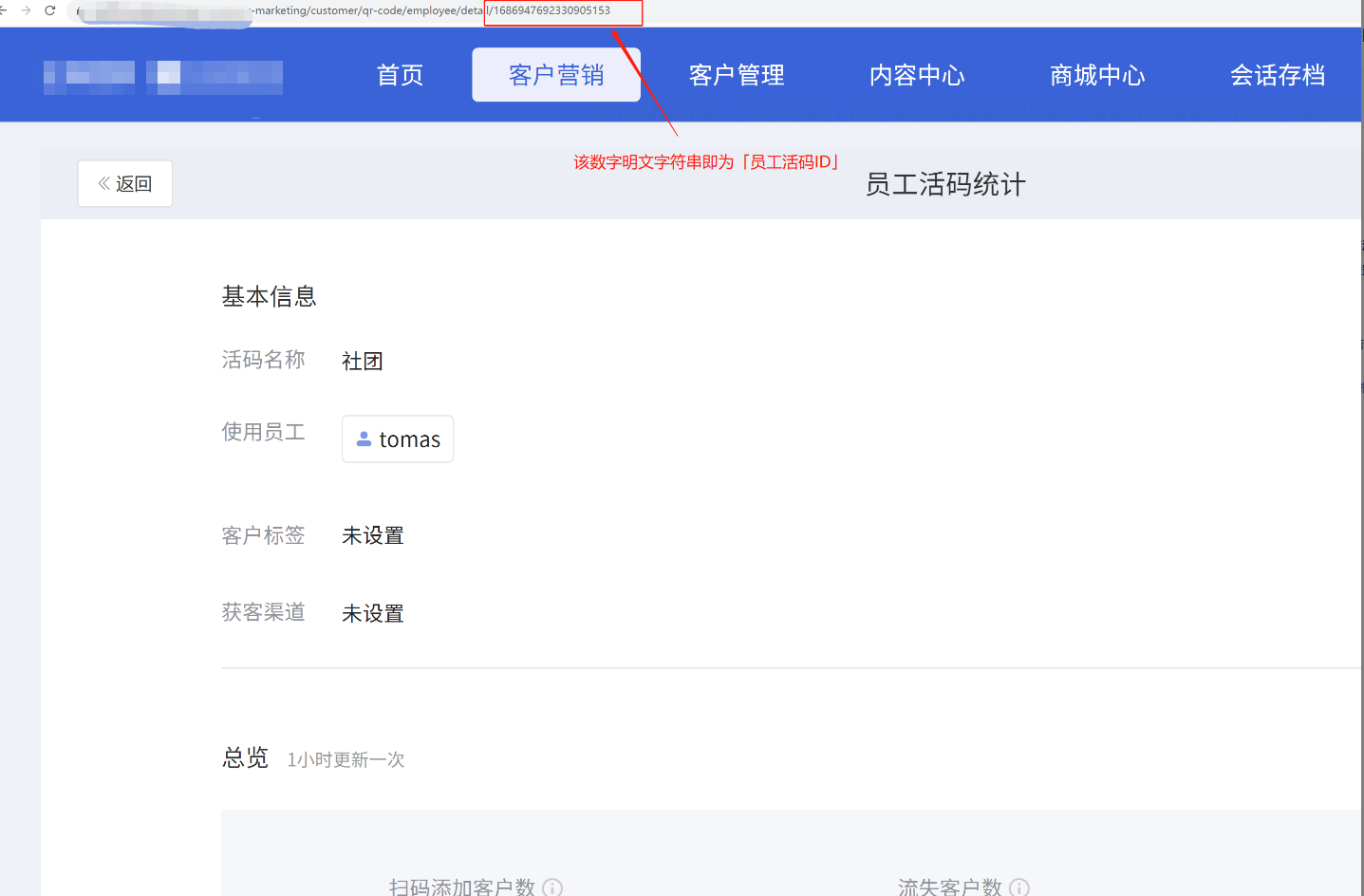Click the browser forward arrow

26,10
